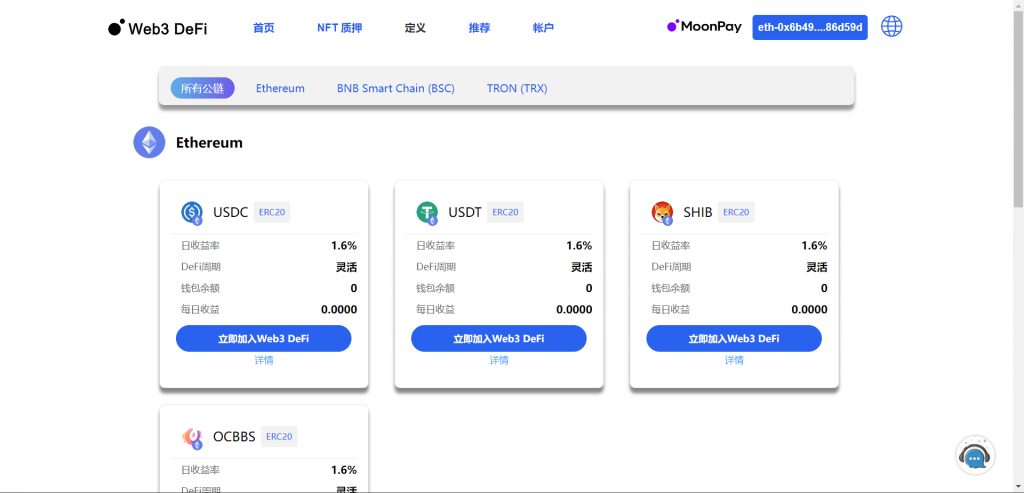Join Web3 DeFi with USDC

coord(264,339)
